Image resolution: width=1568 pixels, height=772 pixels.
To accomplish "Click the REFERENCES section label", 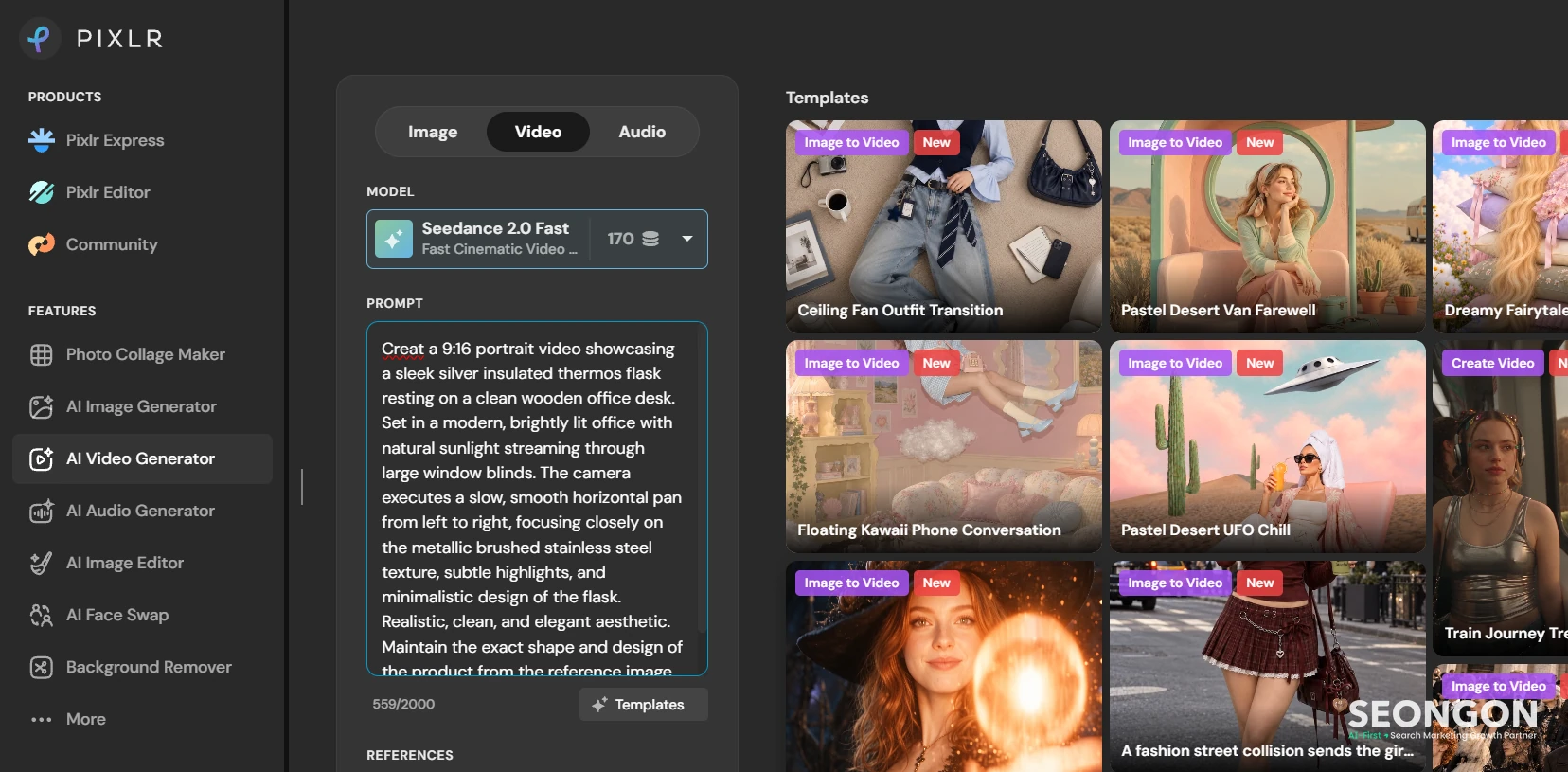I will (410, 755).
